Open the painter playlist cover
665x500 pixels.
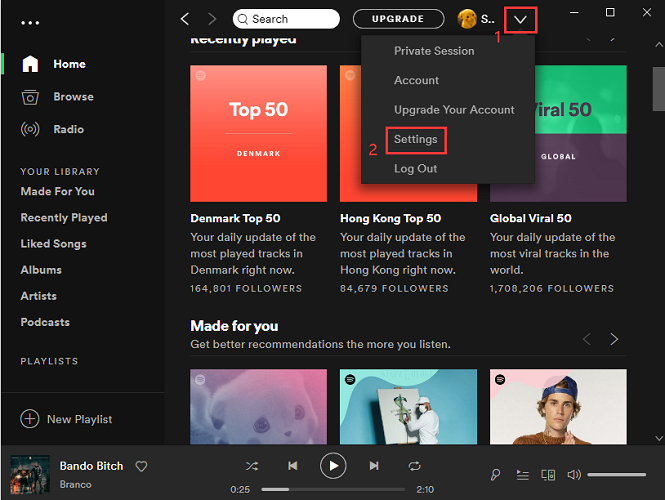(x=408, y=407)
